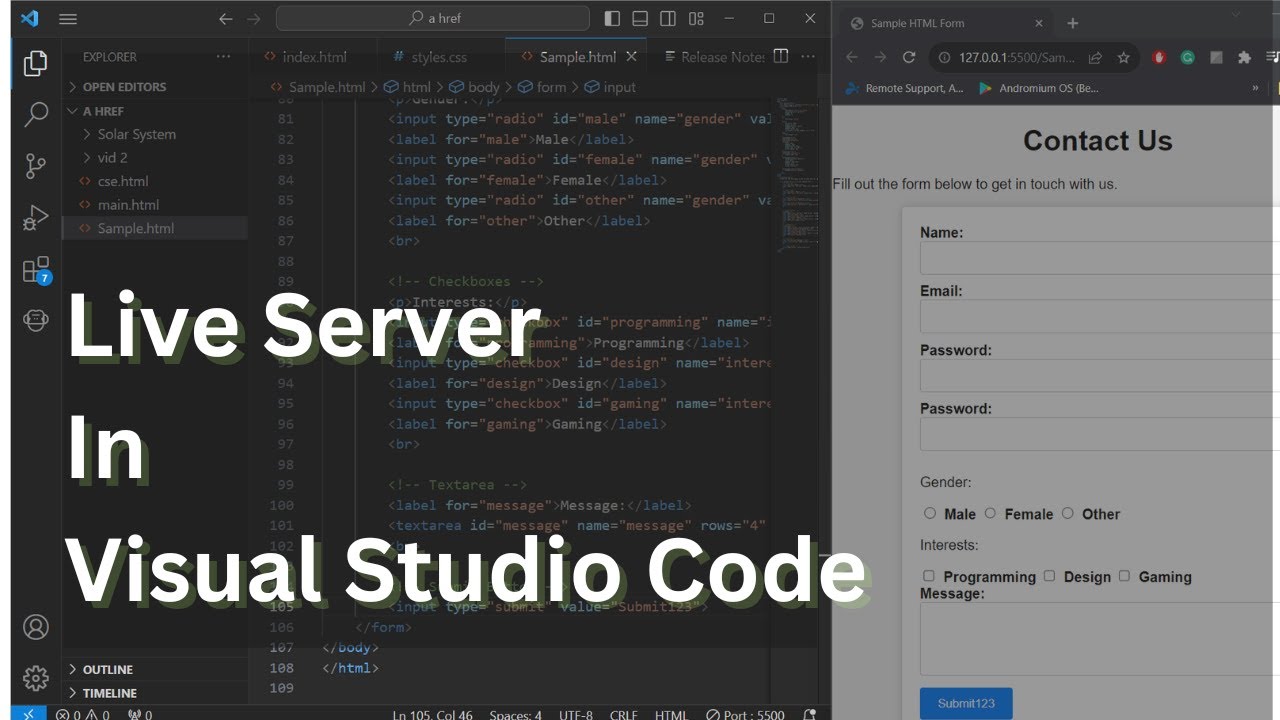
Task: Expand the OPEN EDITORS section
Action: 155,87
